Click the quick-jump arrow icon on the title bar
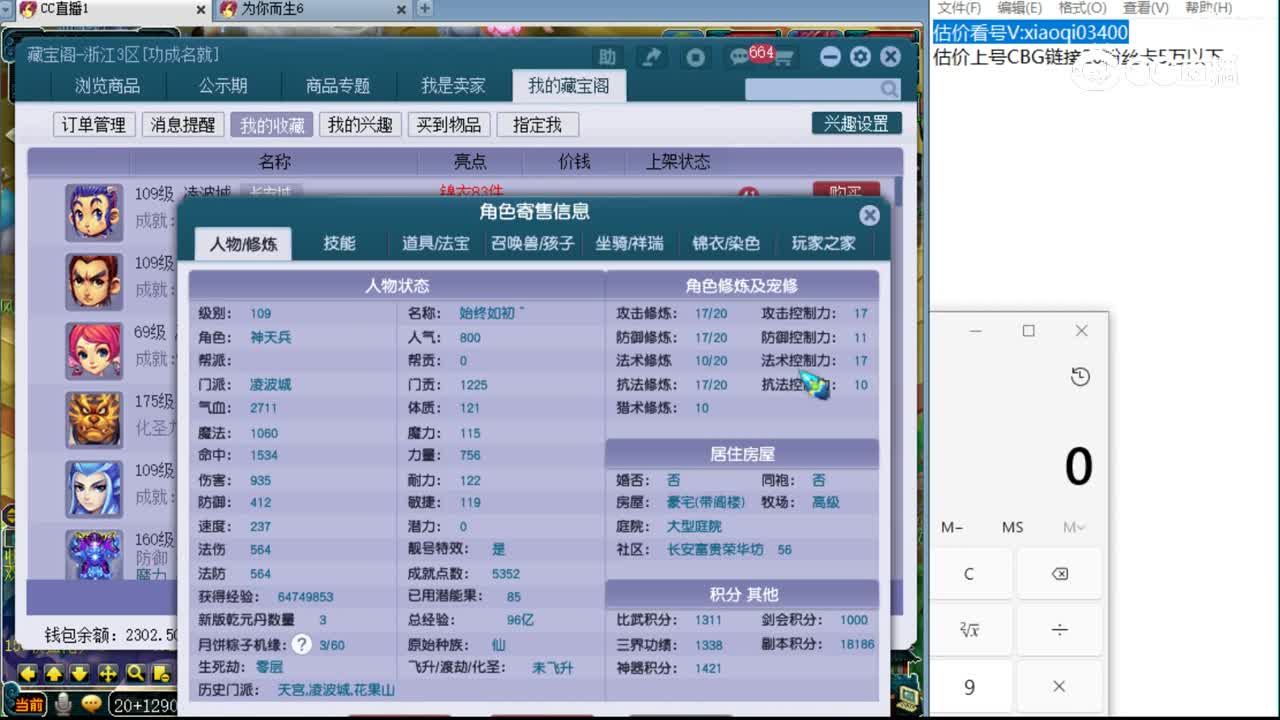 coord(651,57)
